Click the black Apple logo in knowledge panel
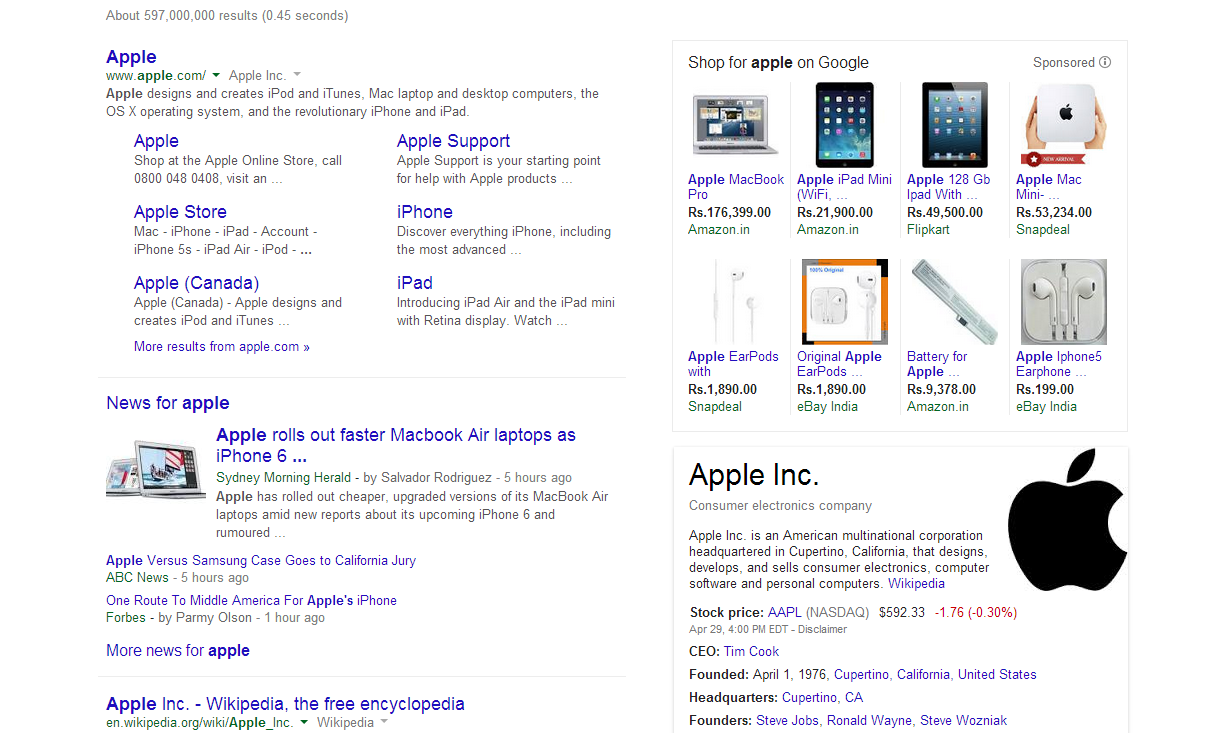1215x733 pixels. click(1067, 520)
